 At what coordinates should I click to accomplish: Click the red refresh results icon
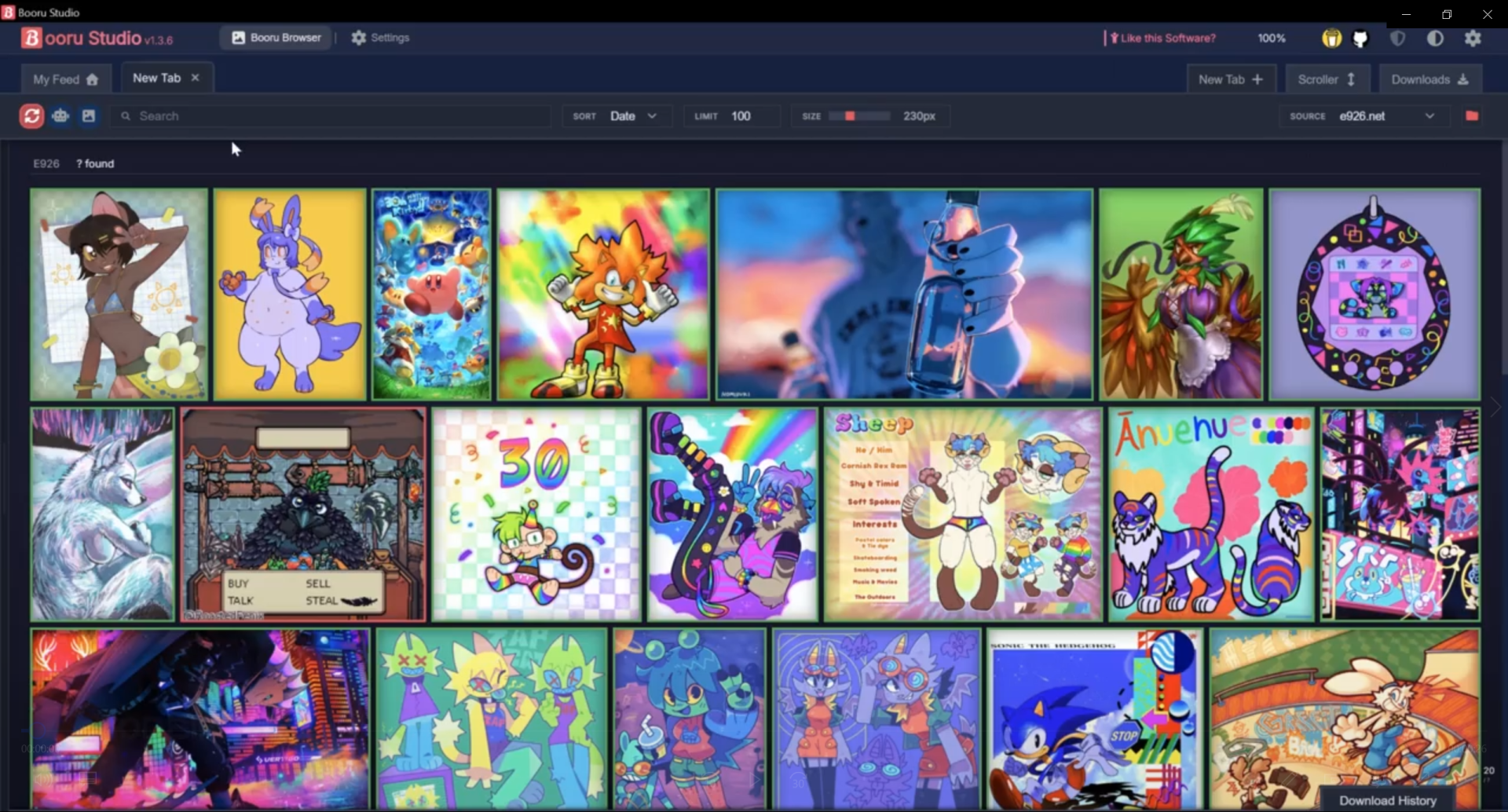tap(31, 116)
